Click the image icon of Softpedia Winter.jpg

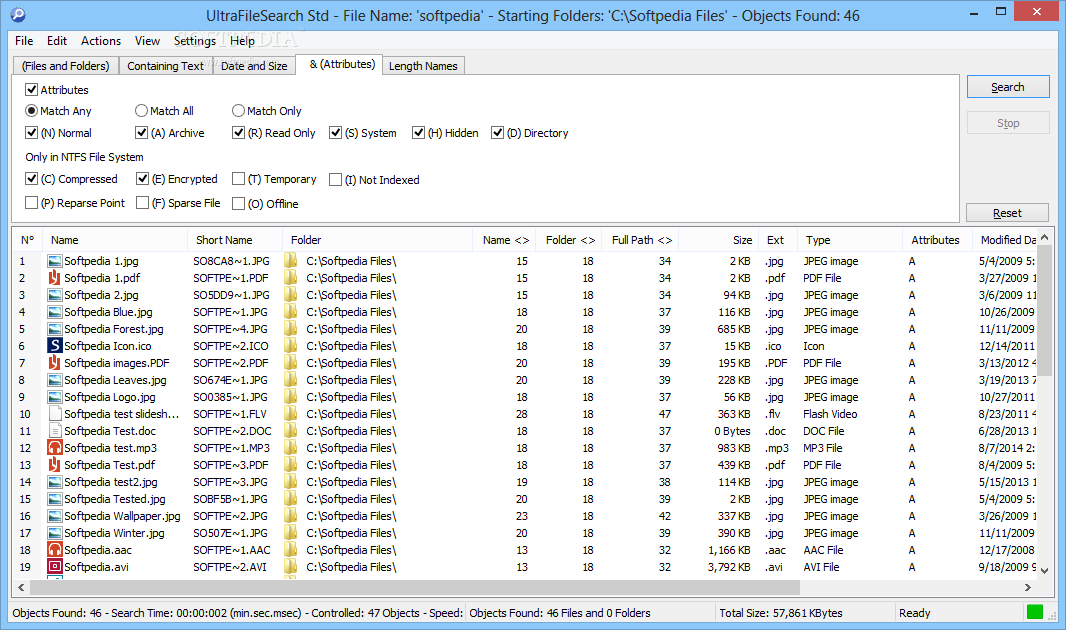click(54, 533)
